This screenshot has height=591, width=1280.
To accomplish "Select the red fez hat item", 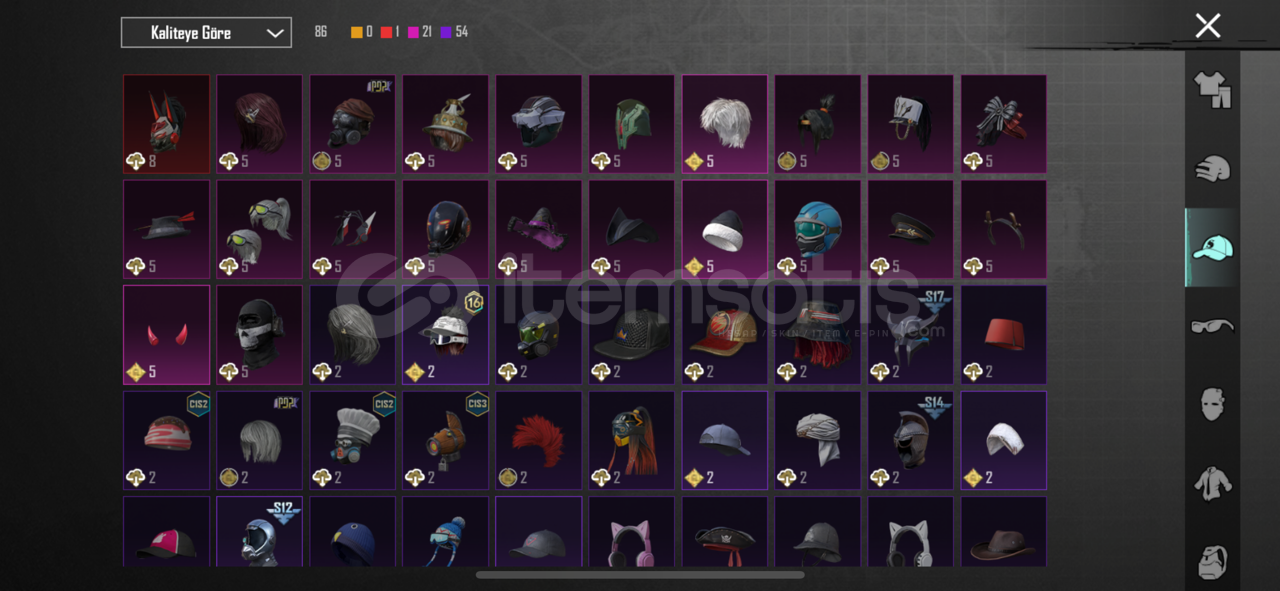I will click(1004, 335).
